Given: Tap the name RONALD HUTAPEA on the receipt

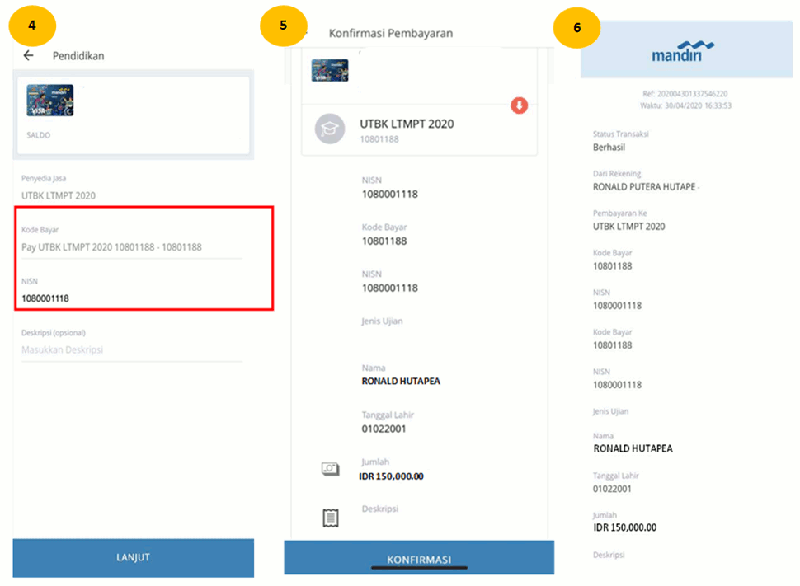Looking at the screenshot, I should [633, 449].
